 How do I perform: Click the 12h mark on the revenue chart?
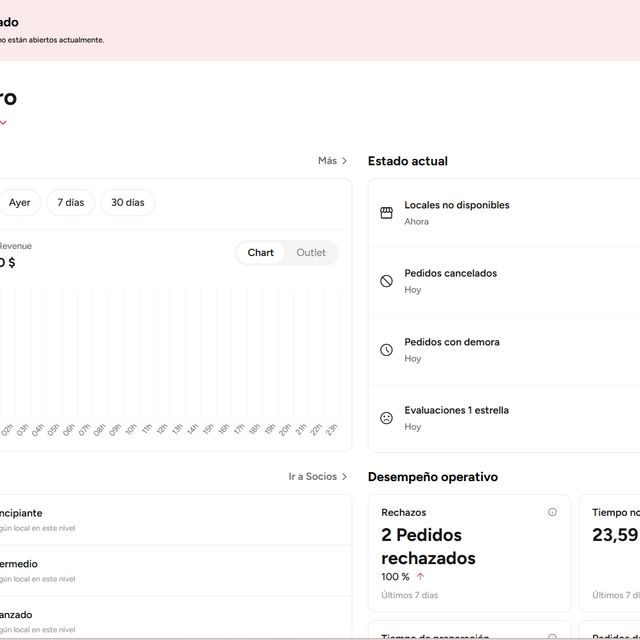pos(162,429)
